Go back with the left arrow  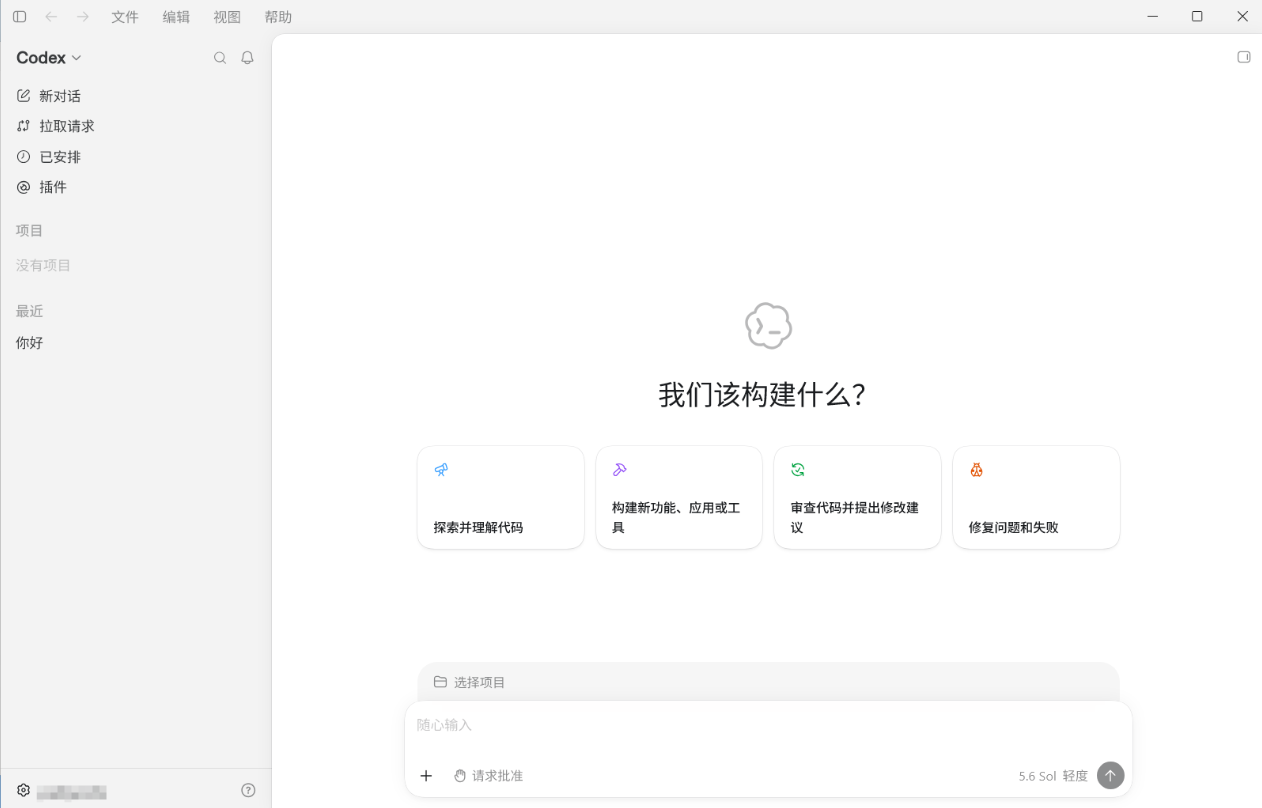click(x=51, y=17)
